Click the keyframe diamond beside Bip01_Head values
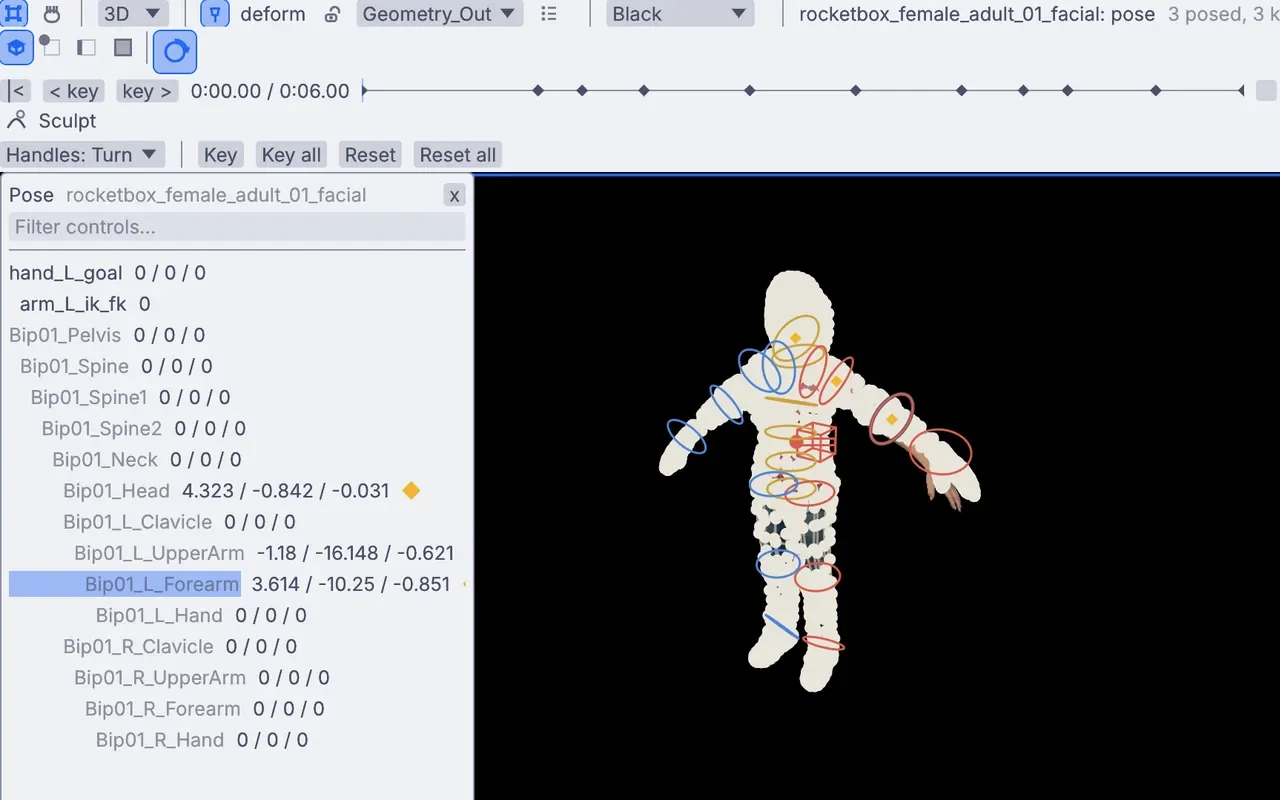The width and height of the screenshot is (1280, 800). [411, 490]
